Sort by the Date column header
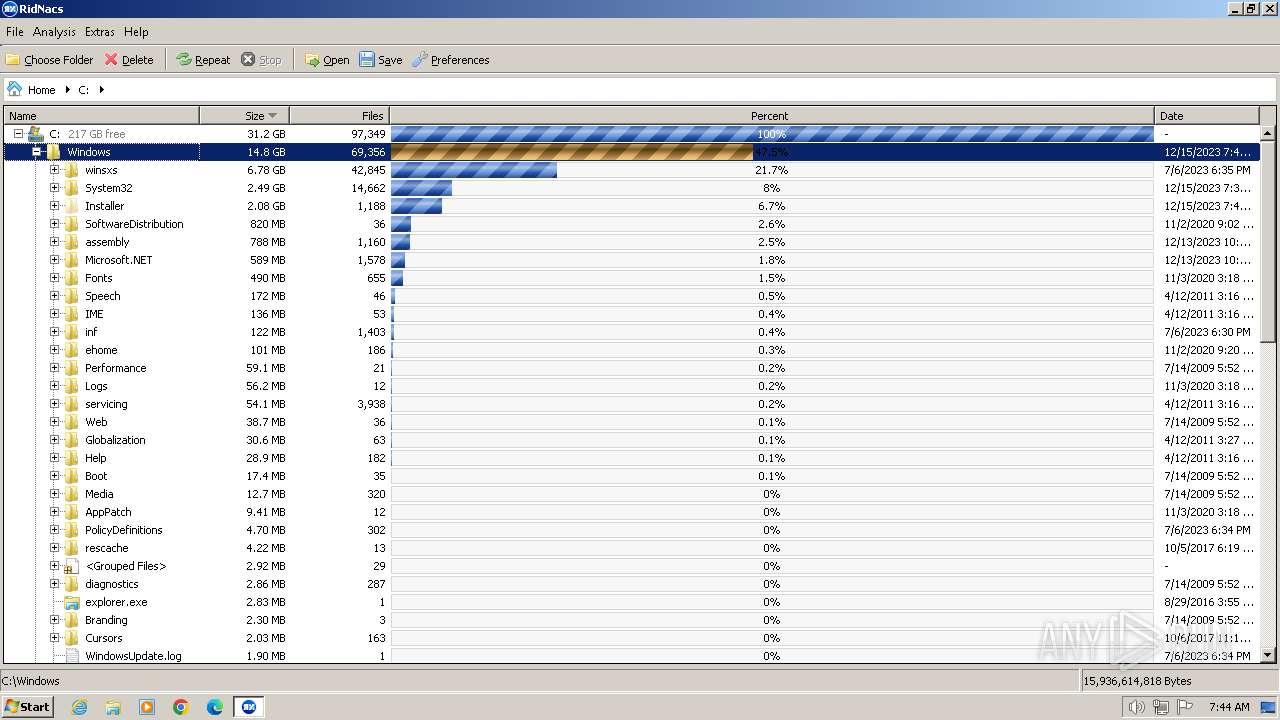 coord(1207,116)
